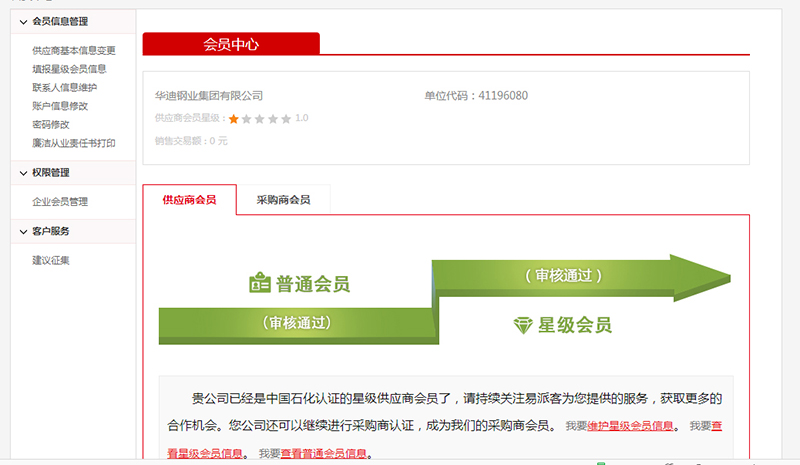Go to 填报星级会员信息
The height and width of the screenshot is (465, 800).
(69, 69)
